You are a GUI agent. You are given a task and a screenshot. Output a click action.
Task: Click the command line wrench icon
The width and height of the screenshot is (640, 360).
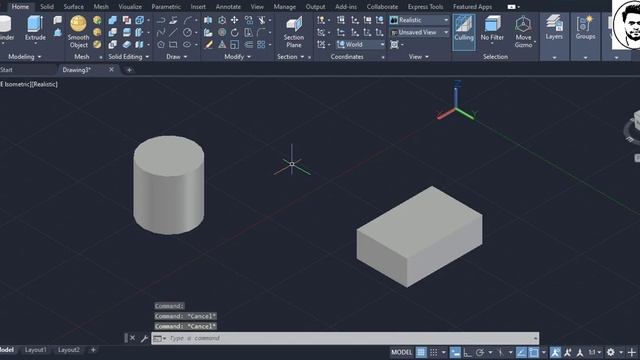[x=144, y=338]
